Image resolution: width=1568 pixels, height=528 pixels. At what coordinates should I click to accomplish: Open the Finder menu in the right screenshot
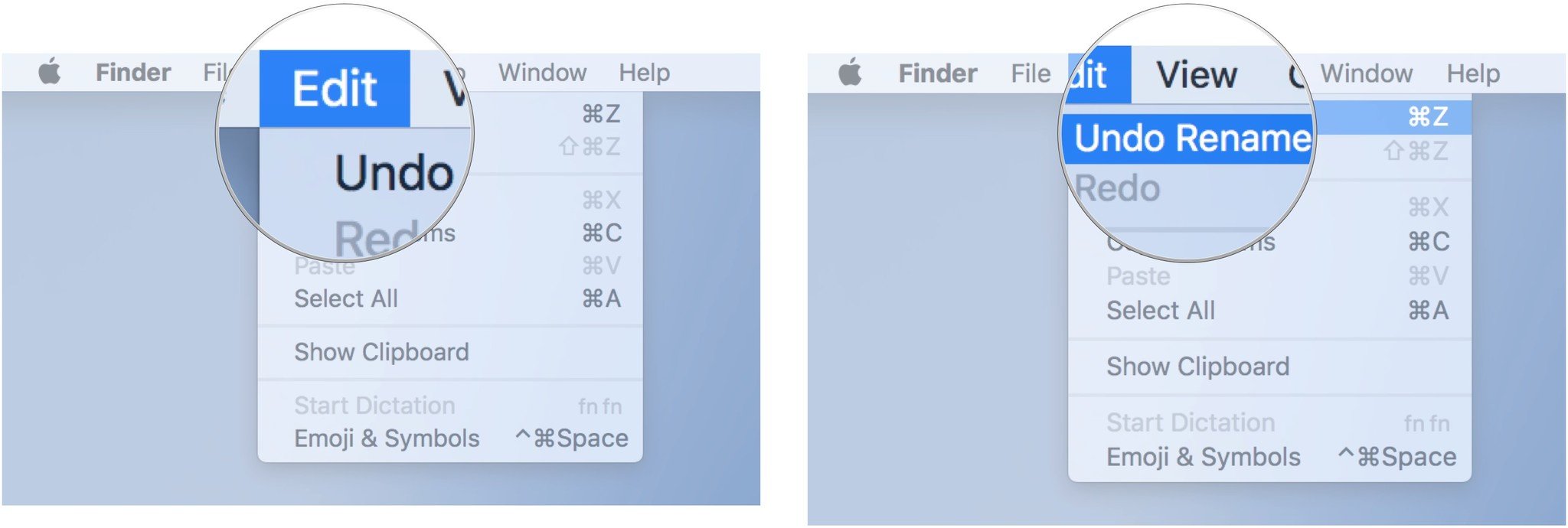pyautogui.click(x=937, y=73)
